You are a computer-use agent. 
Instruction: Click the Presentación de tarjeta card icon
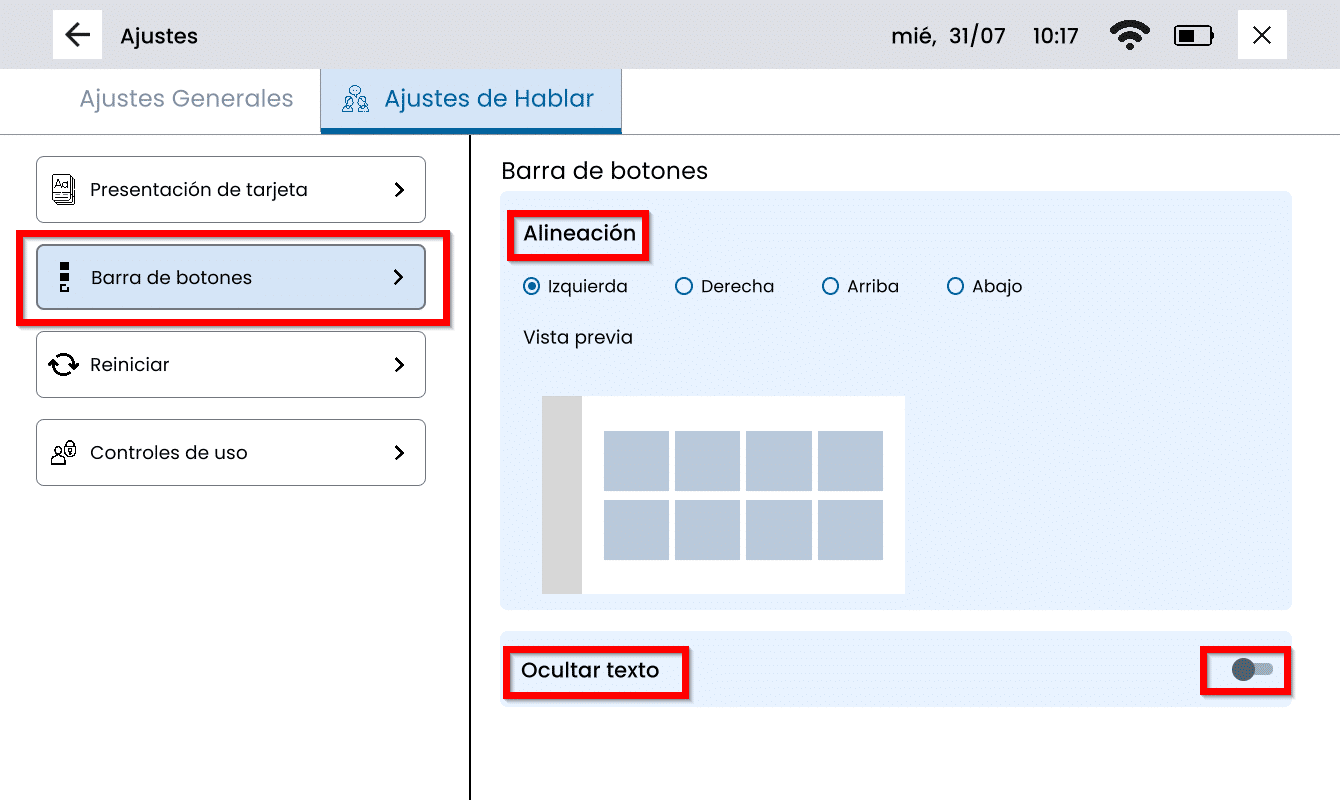click(63, 189)
